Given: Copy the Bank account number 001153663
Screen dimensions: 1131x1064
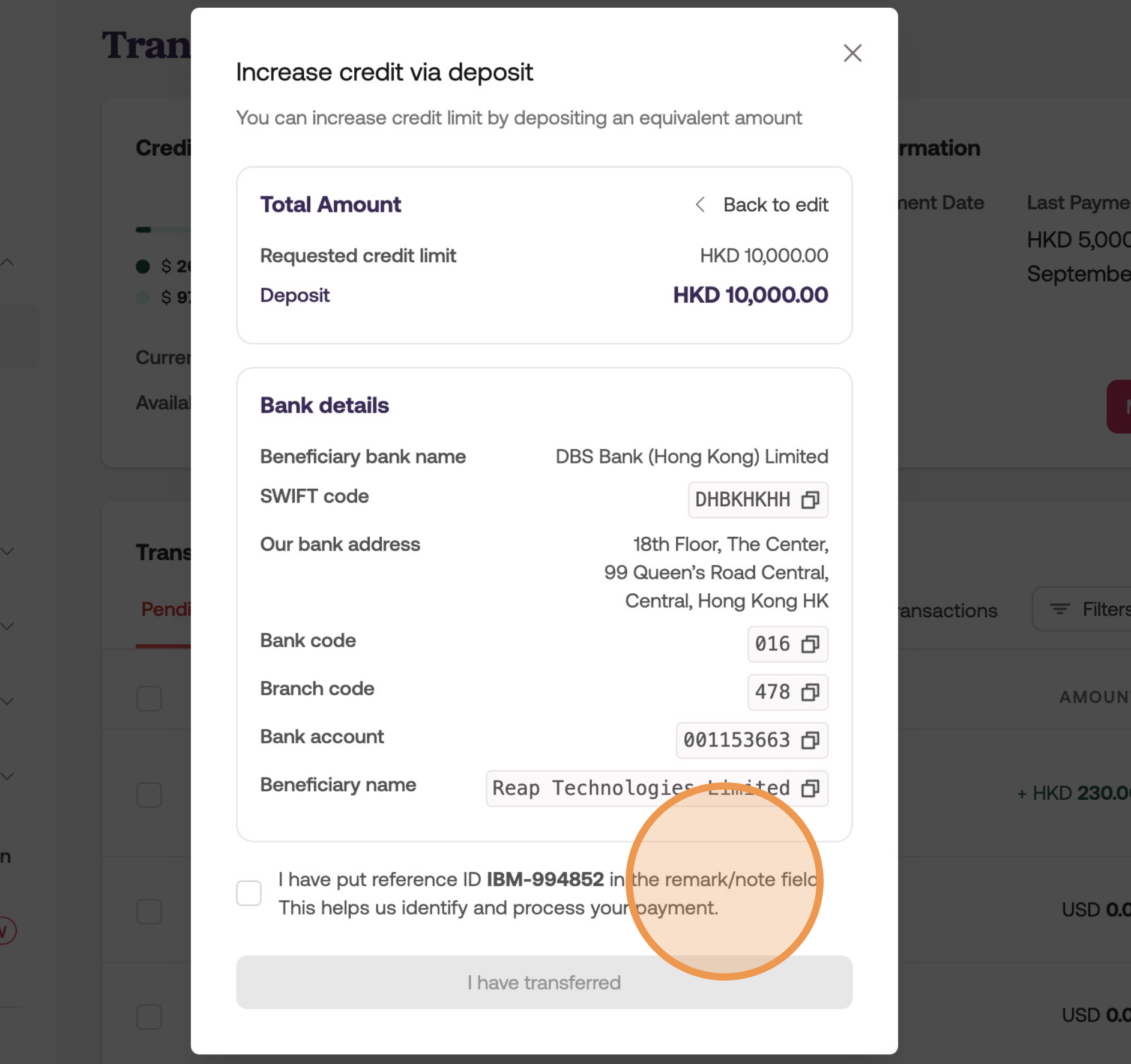Looking at the screenshot, I should [x=811, y=740].
